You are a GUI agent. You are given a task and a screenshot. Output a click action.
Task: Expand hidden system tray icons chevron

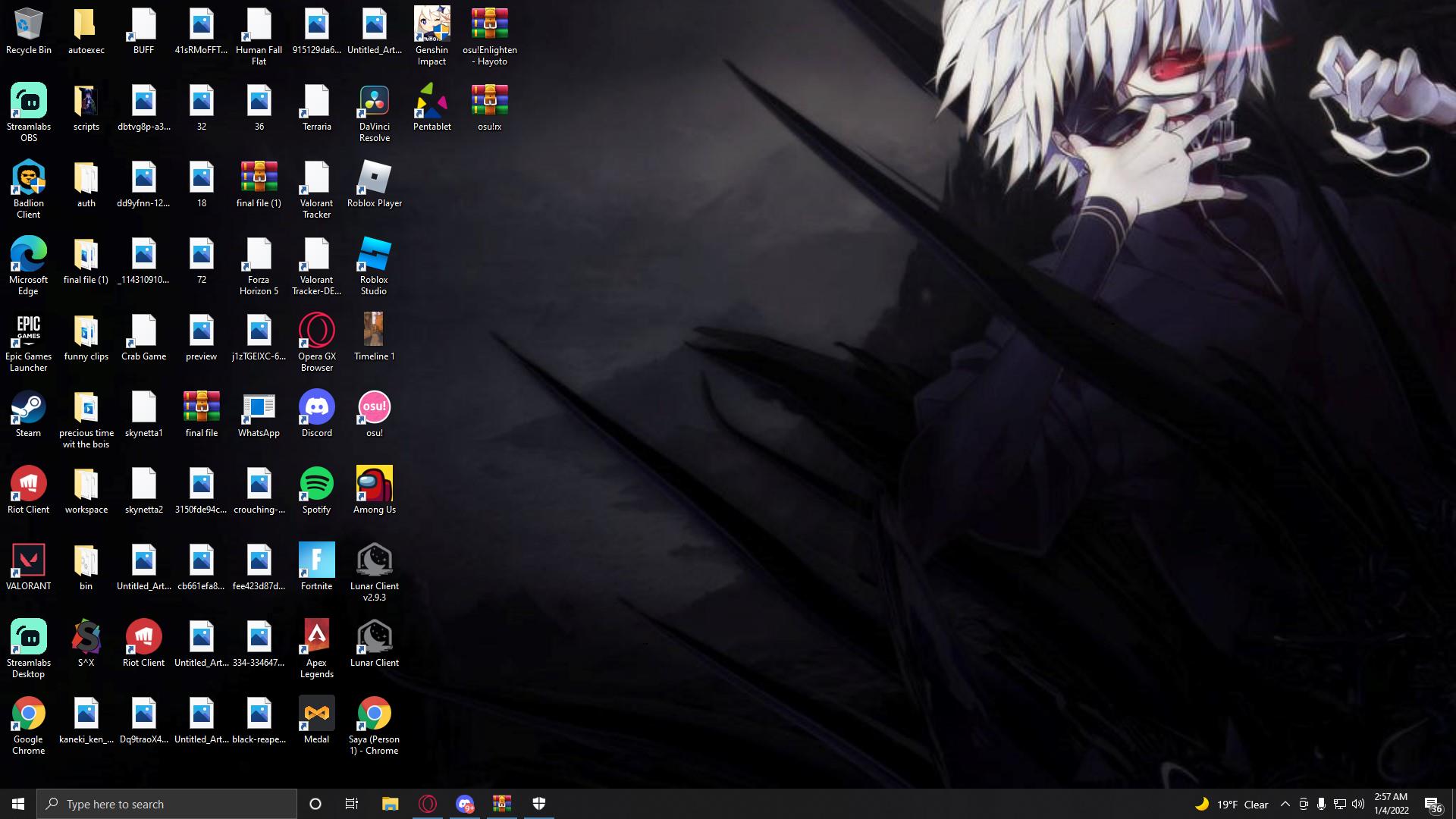[1285, 804]
